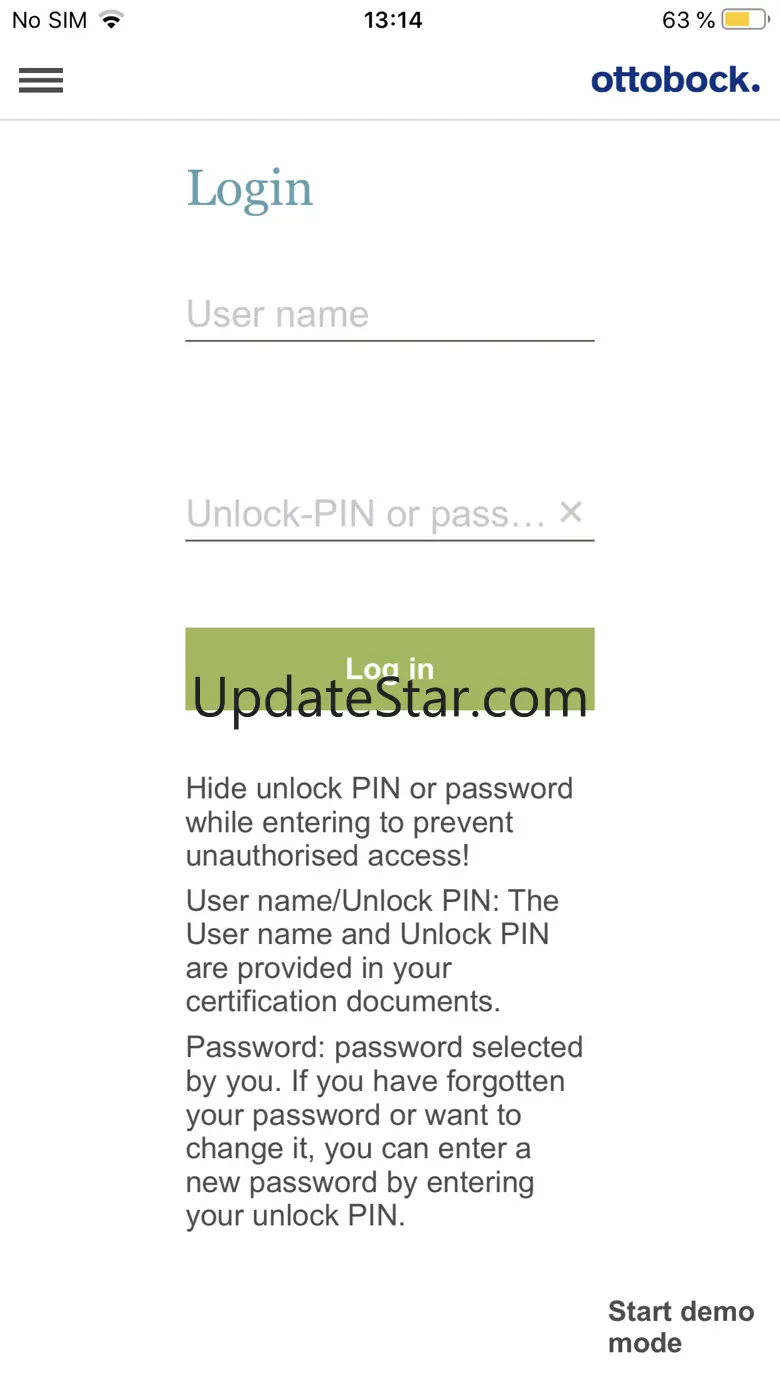Image resolution: width=780 pixels, height=1387 pixels.
Task: Click the green Log in button
Action: click(x=390, y=669)
